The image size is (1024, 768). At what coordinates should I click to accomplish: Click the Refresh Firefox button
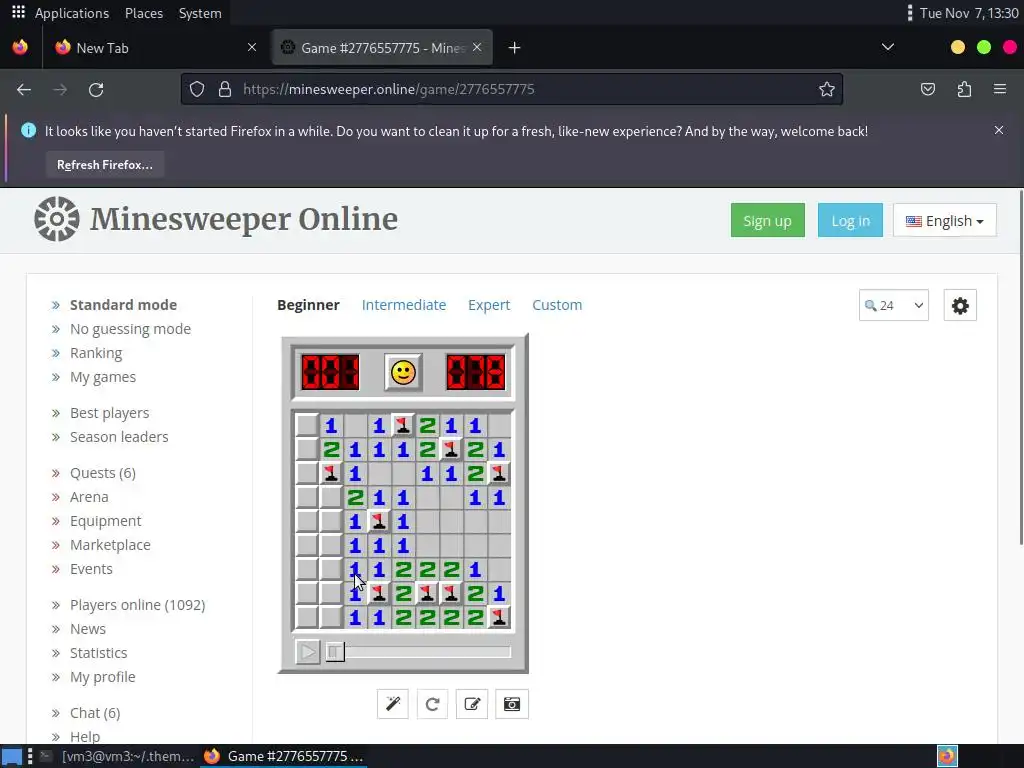[x=104, y=165]
